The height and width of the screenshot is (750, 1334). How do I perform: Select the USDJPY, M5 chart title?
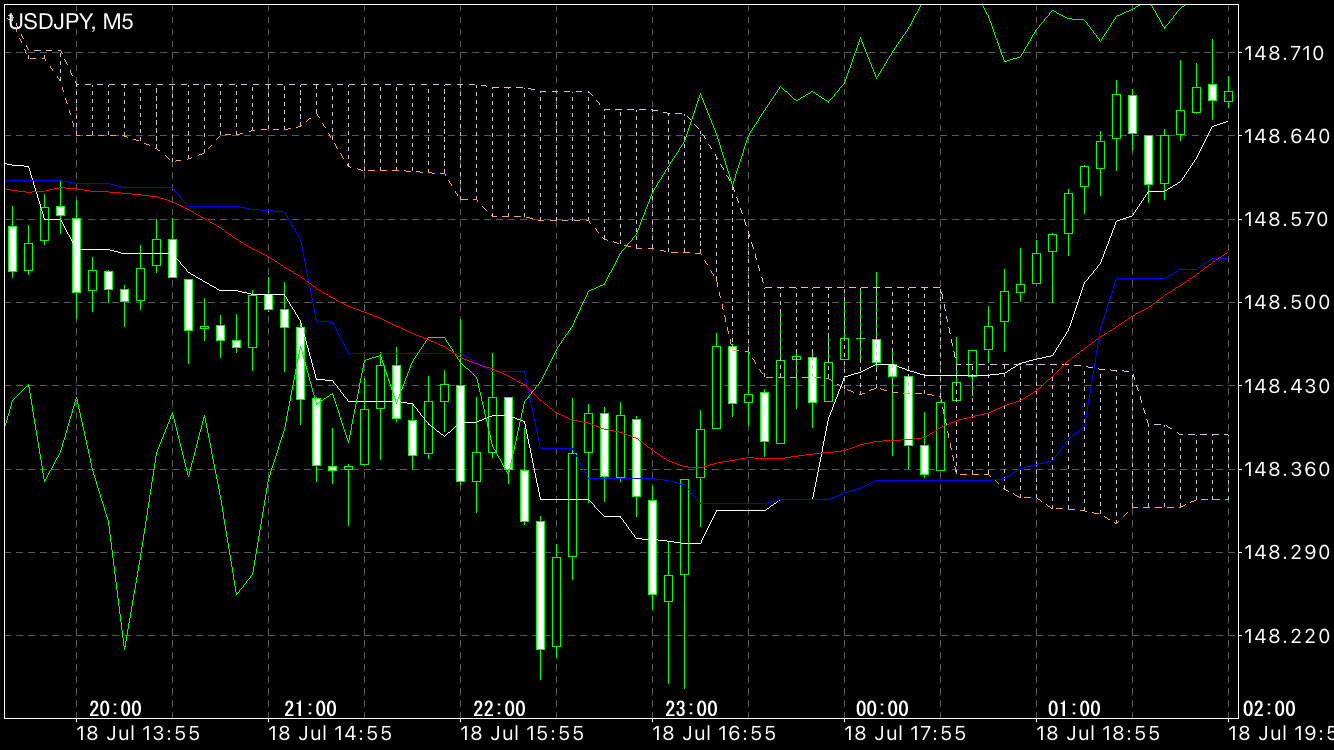point(70,23)
